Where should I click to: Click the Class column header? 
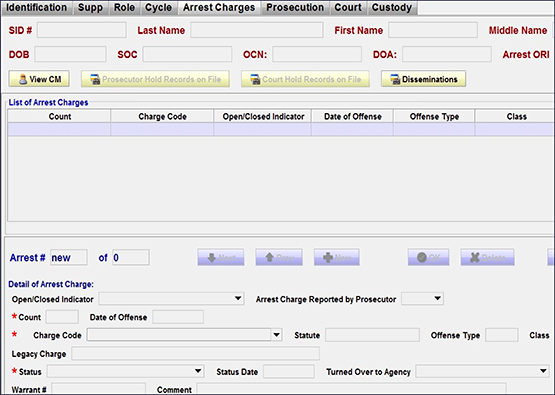[515, 116]
